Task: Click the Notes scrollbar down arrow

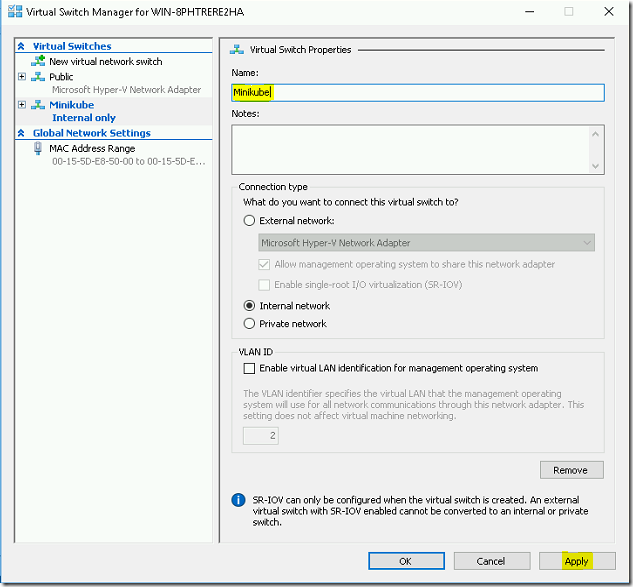Action: point(595,166)
